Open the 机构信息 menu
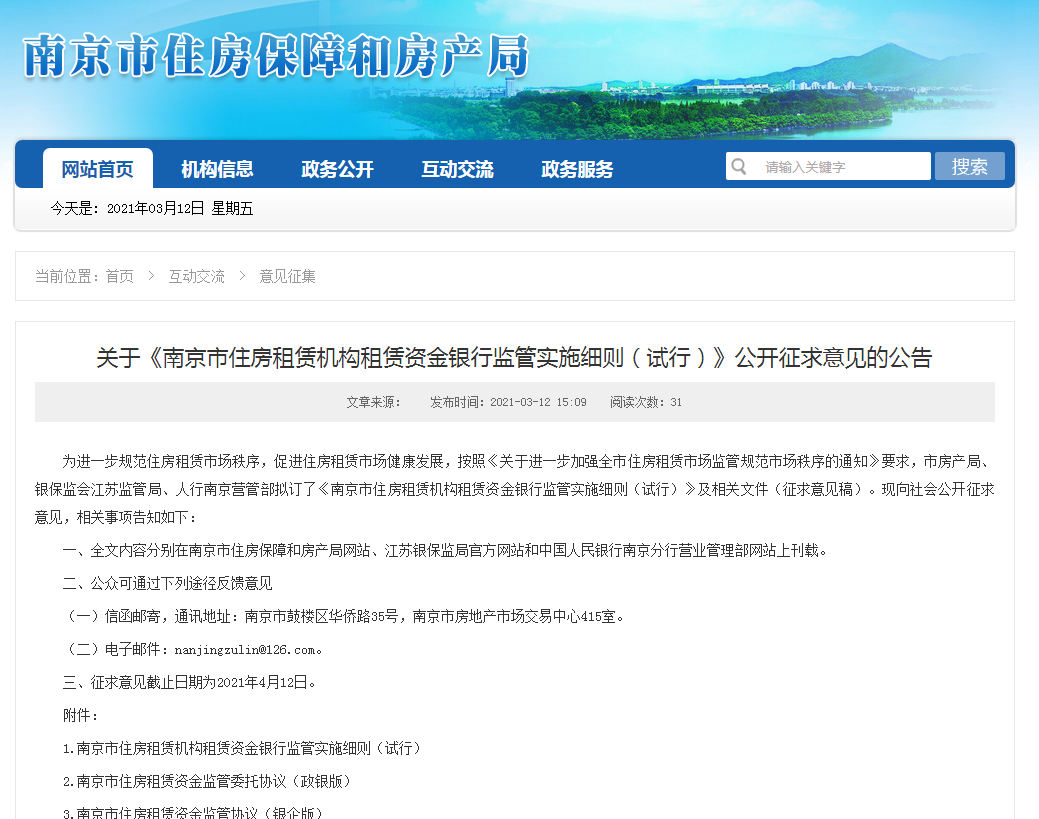 [x=217, y=169]
